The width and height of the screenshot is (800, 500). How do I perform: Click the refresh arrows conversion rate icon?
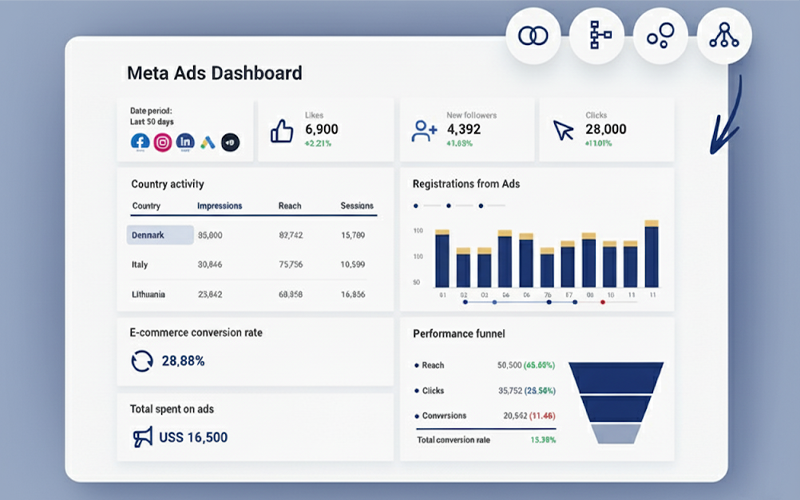coord(142,361)
